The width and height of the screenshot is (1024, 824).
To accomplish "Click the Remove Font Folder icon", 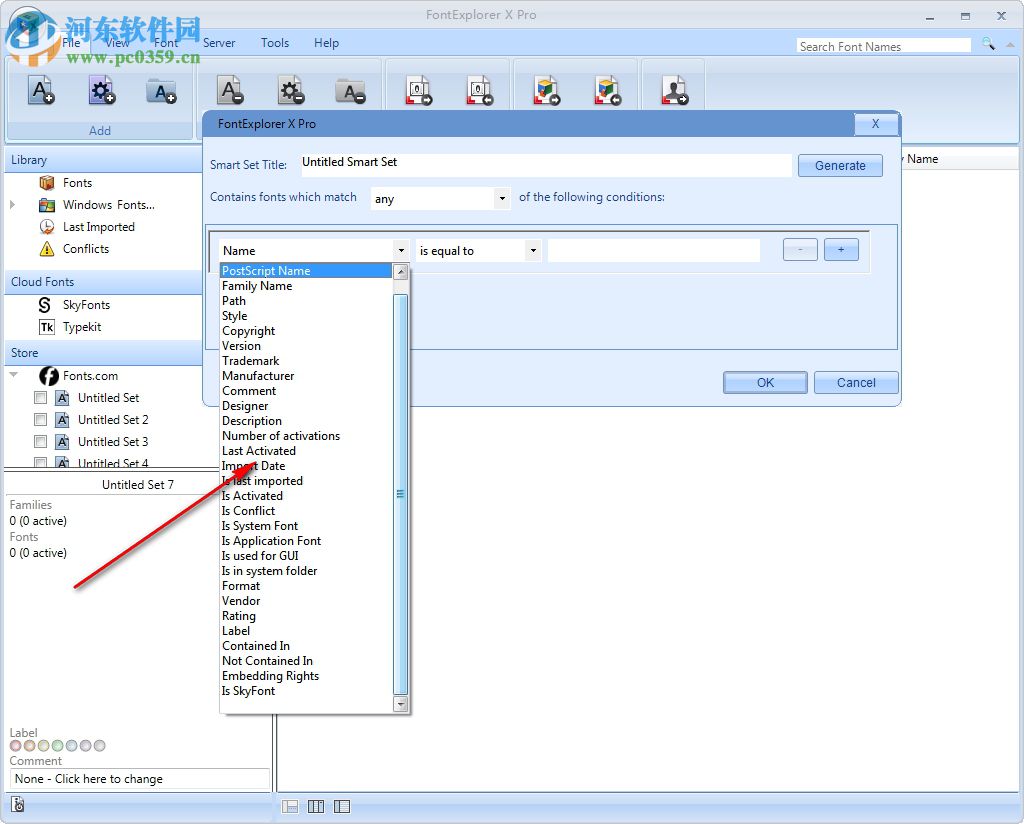I will click(351, 91).
